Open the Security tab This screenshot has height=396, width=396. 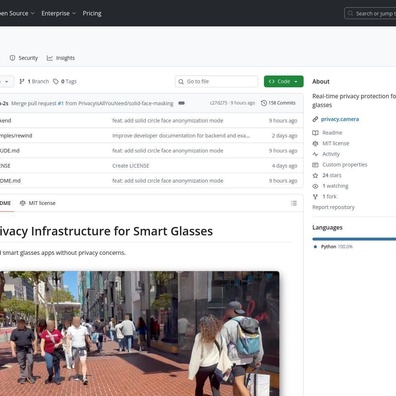pyautogui.click(x=24, y=58)
